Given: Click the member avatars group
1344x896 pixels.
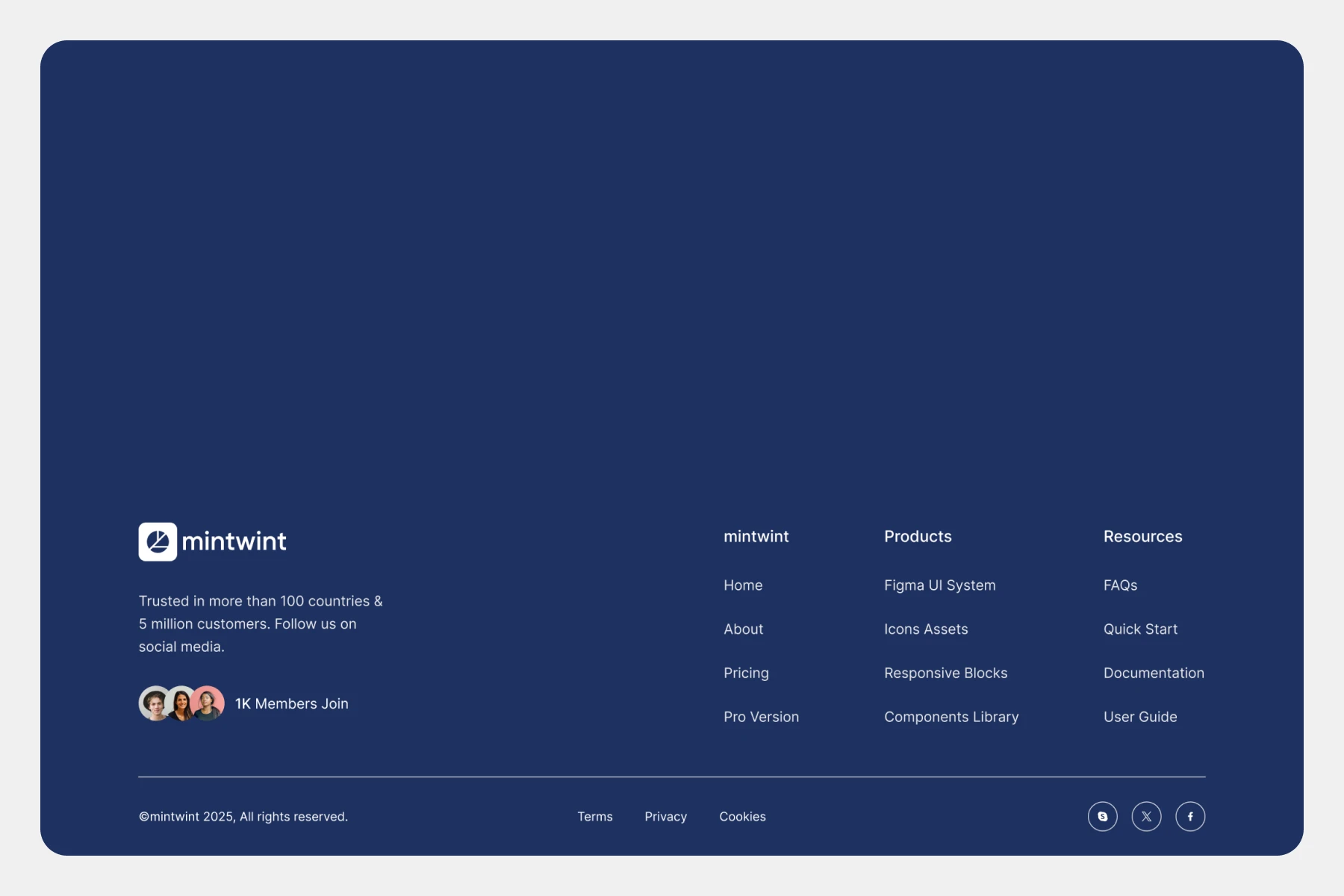Looking at the screenshot, I should (181, 703).
